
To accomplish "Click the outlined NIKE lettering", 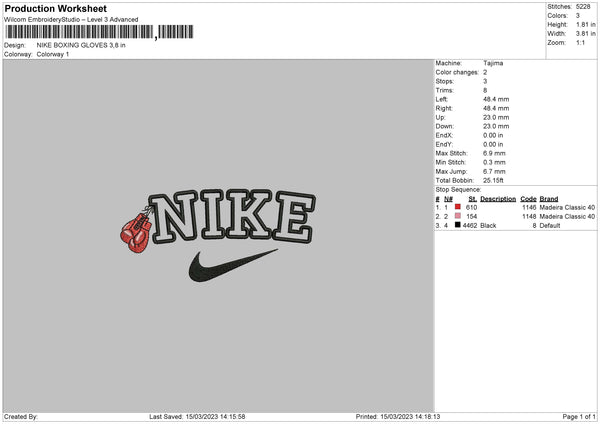I will 234,217.
